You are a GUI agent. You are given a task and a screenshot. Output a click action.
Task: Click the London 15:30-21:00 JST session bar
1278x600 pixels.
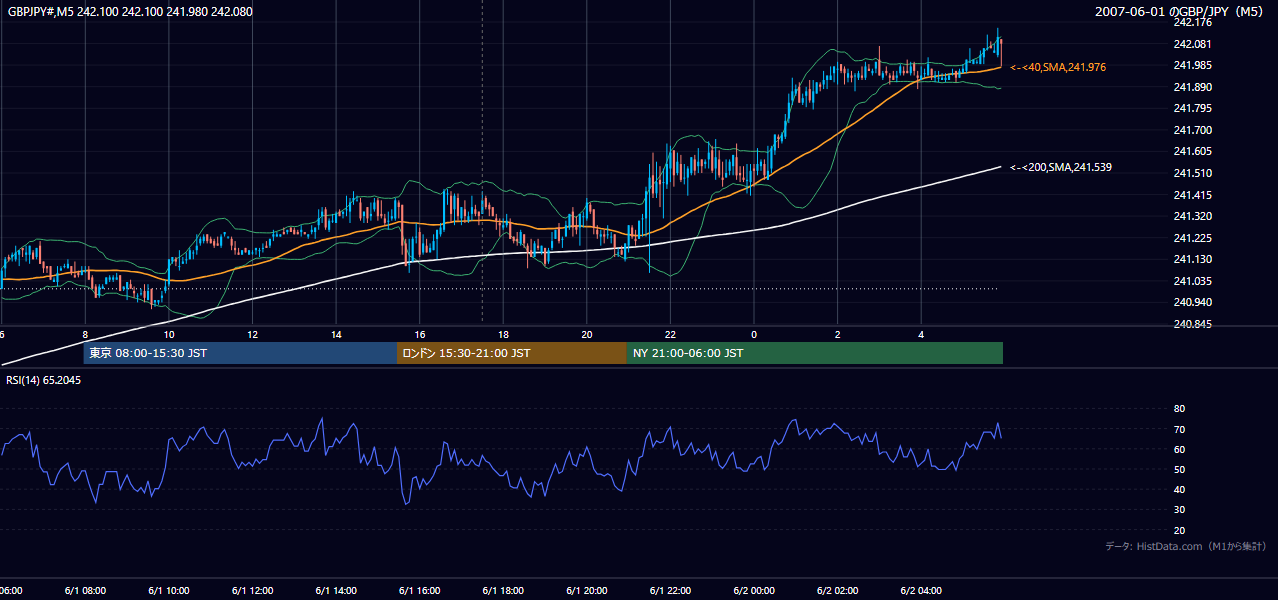point(512,353)
